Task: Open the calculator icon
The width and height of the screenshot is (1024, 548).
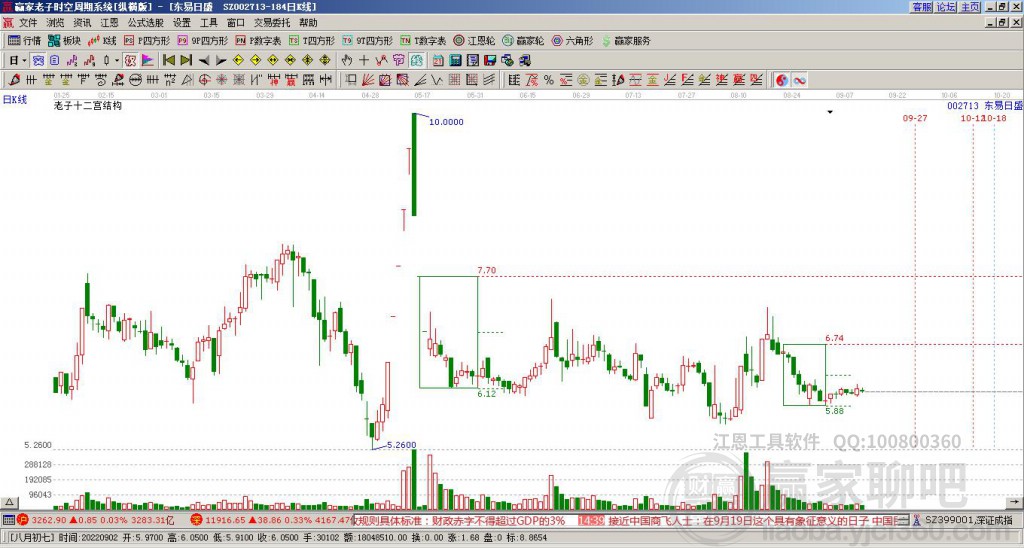Action: 455,61
